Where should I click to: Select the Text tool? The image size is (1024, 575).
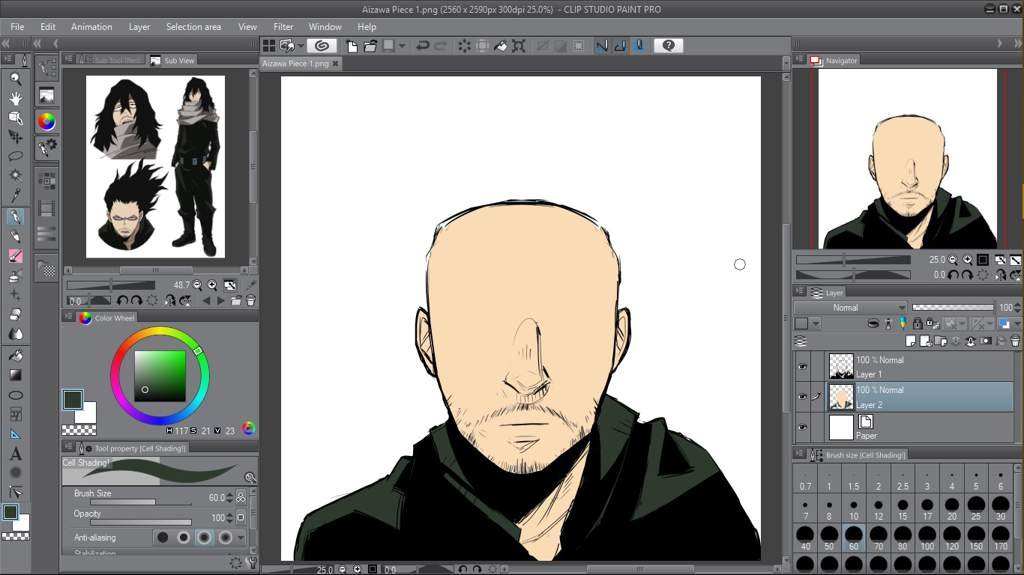[x=16, y=453]
